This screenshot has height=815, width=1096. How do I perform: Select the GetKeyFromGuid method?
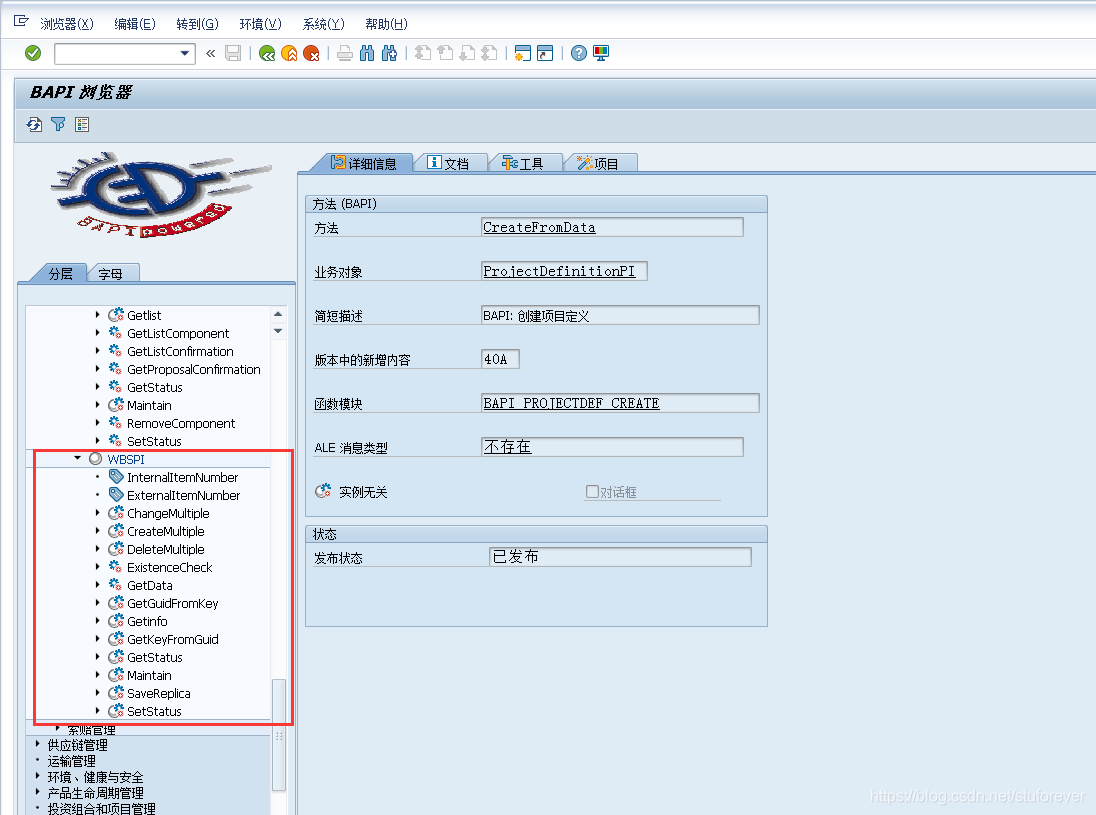173,640
